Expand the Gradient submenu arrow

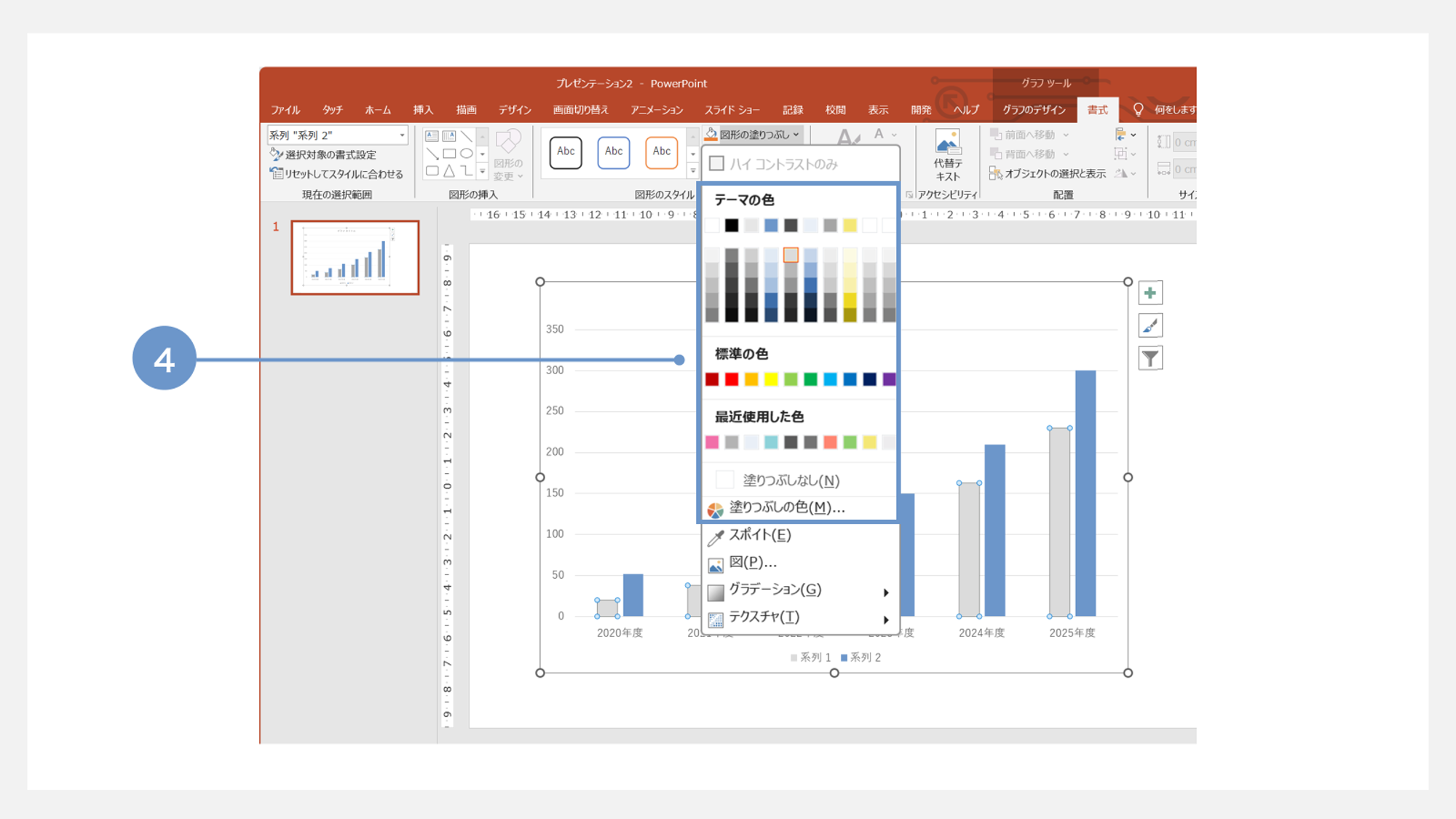coord(886,592)
